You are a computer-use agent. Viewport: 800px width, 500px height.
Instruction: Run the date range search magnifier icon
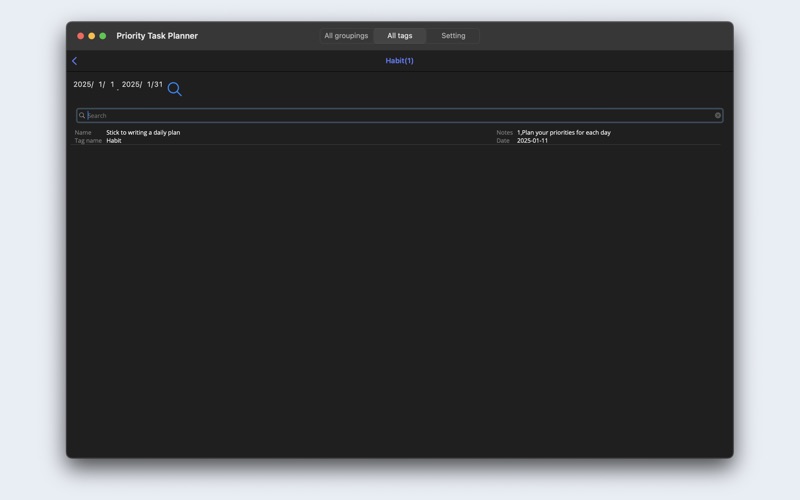click(x=174, y=89)
